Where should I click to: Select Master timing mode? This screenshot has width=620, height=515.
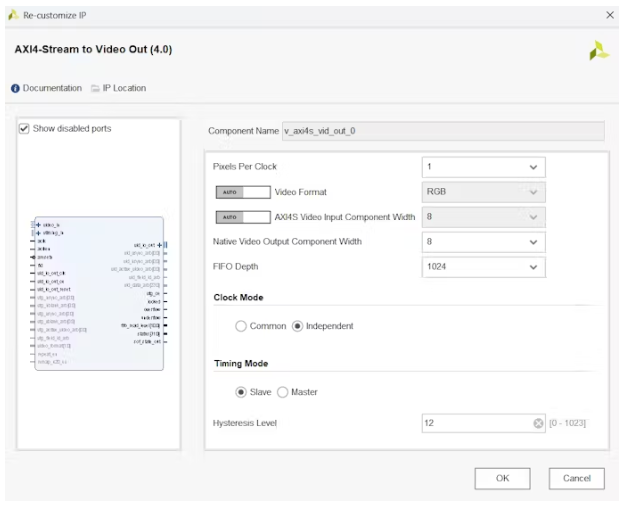[x=282, y=391]
